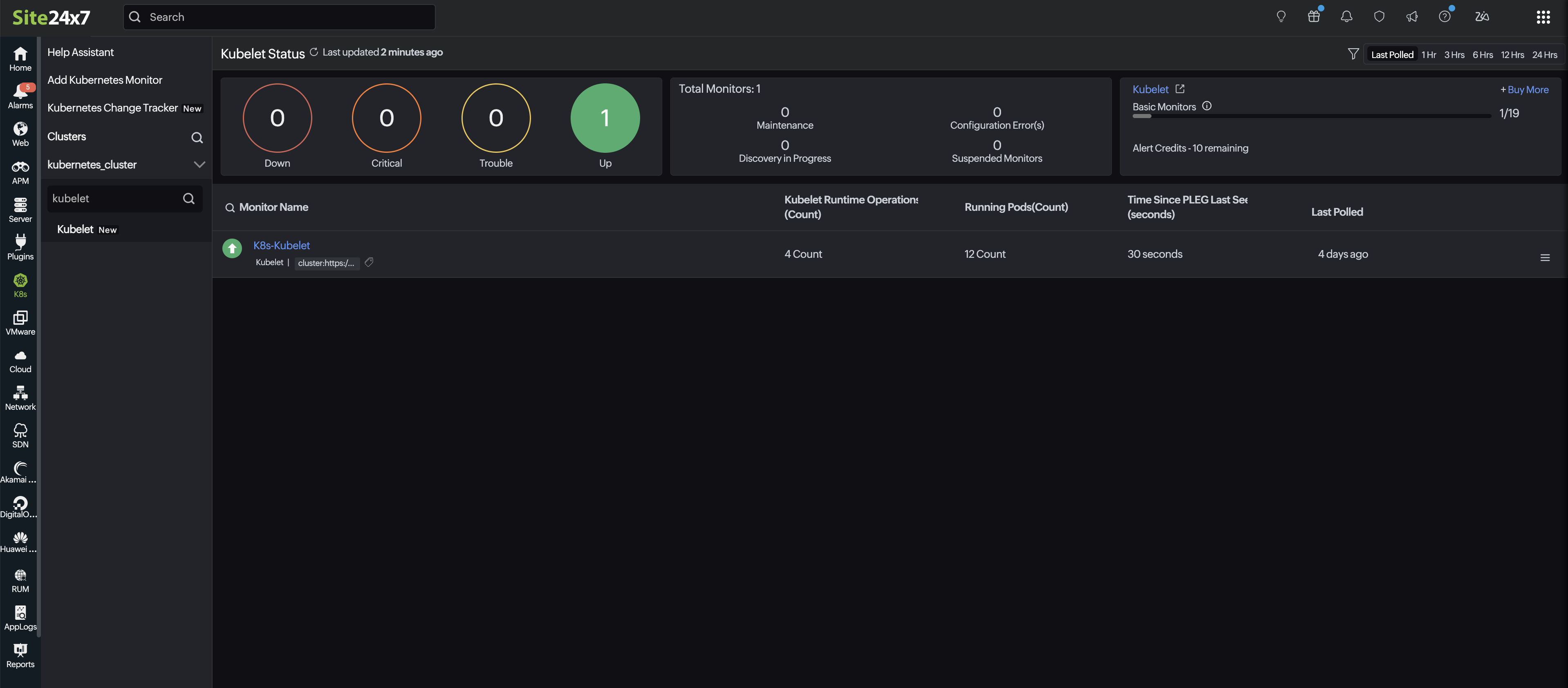Open the apps grid launcher

1543,17
